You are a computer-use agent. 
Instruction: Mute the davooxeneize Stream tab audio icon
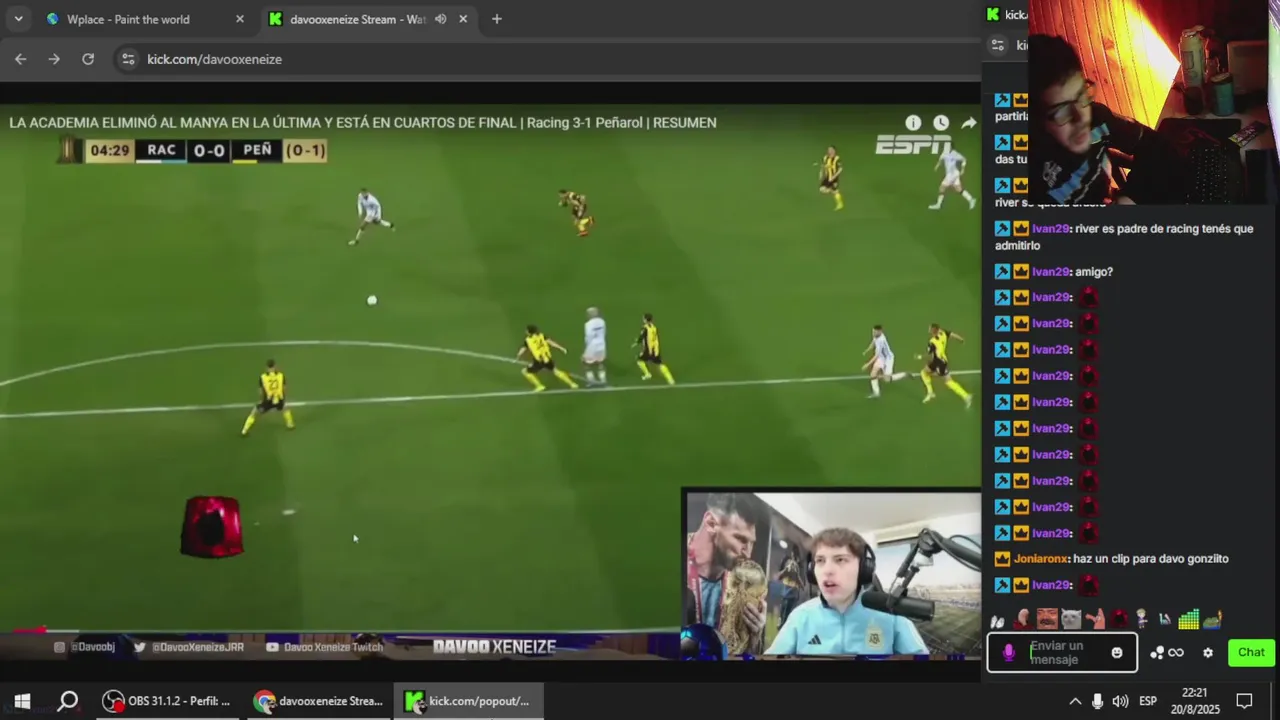440,19
